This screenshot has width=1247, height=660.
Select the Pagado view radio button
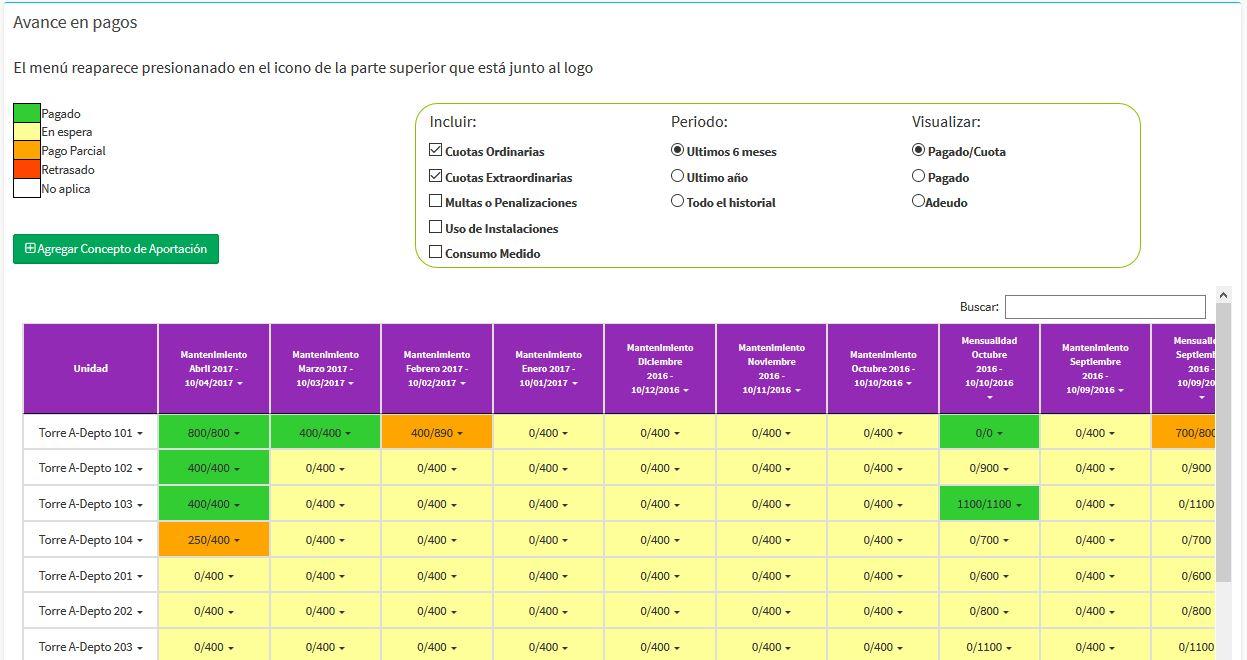pos(918,177)
